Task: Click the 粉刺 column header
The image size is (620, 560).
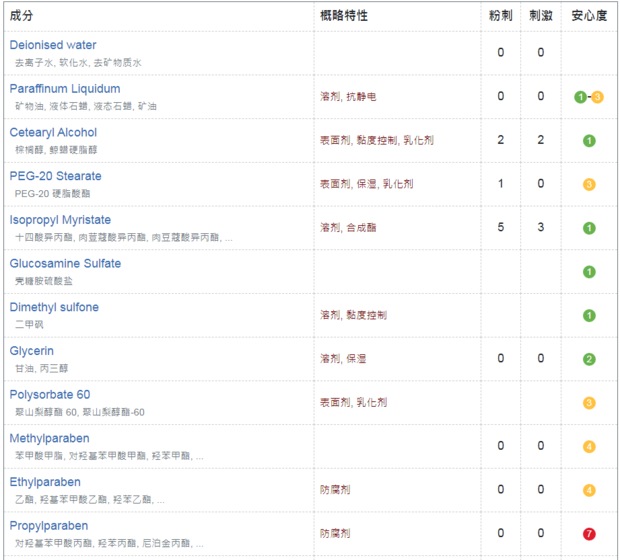Action: coord(501,16)
